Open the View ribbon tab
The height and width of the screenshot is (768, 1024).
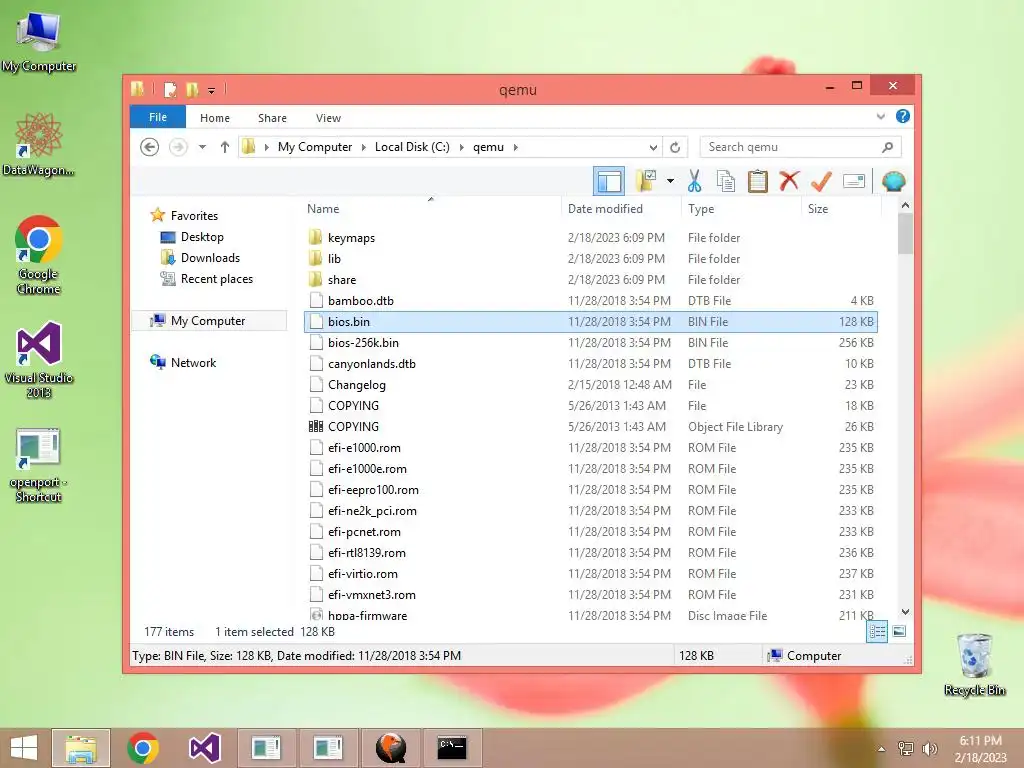328,118
